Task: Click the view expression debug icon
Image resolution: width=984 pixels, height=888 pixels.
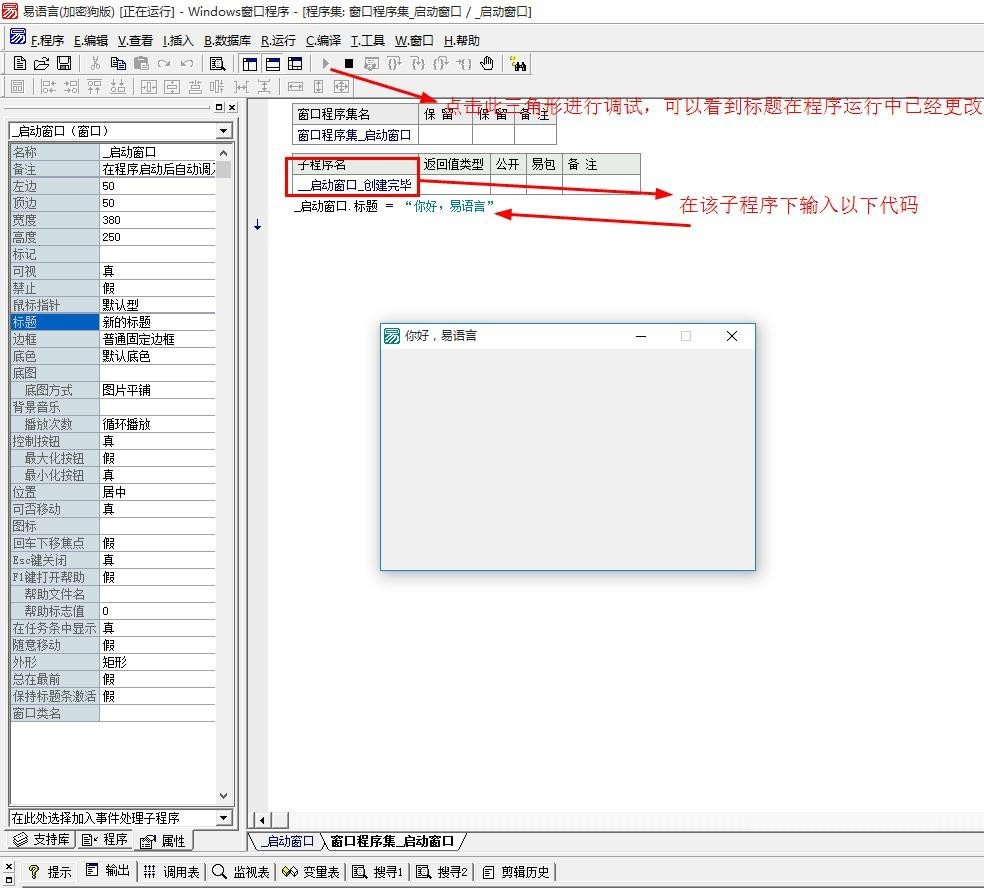Action: pyautogui.click(x=372, y=63)
